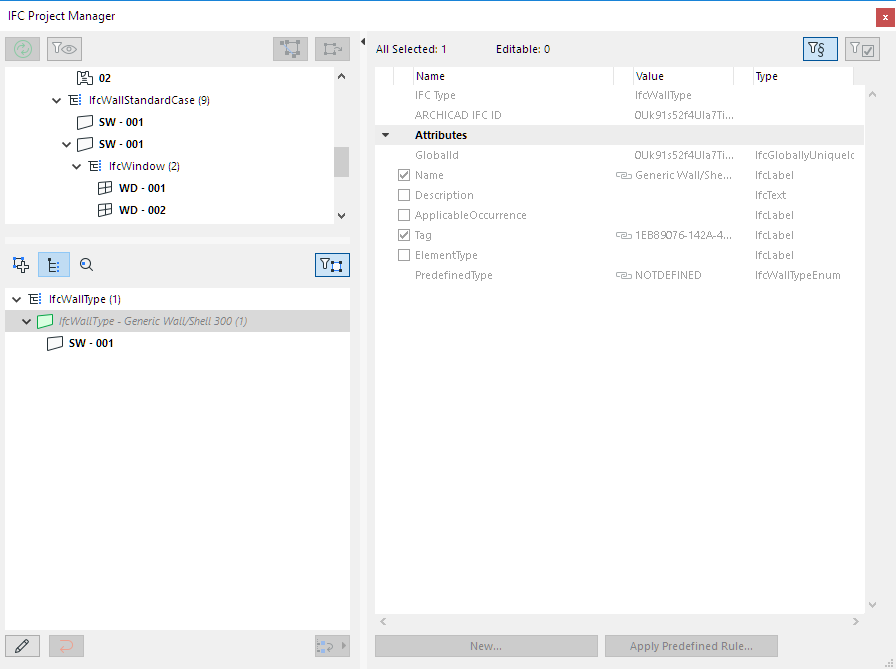Click the selection highlight icon near top right
This screenshot has height=669, width=896.
coord(290,47)
